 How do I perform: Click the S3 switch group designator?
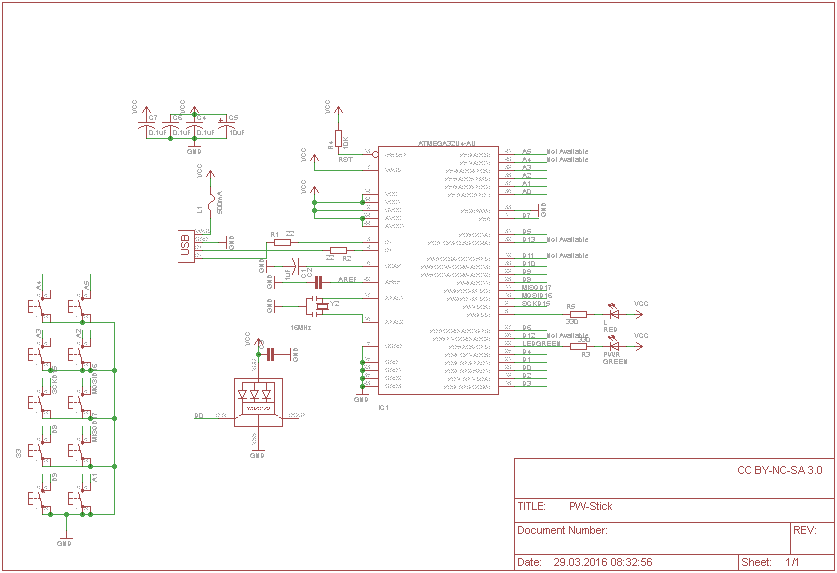pos(18,453)
